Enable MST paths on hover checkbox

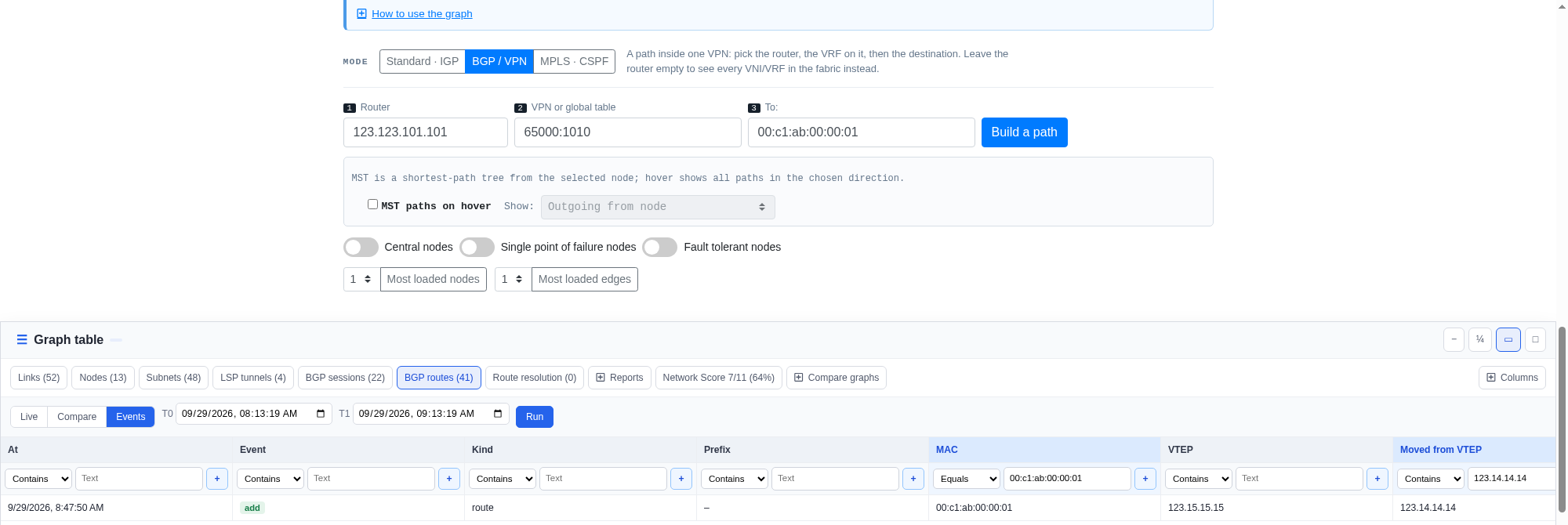[x=372, y=205]
